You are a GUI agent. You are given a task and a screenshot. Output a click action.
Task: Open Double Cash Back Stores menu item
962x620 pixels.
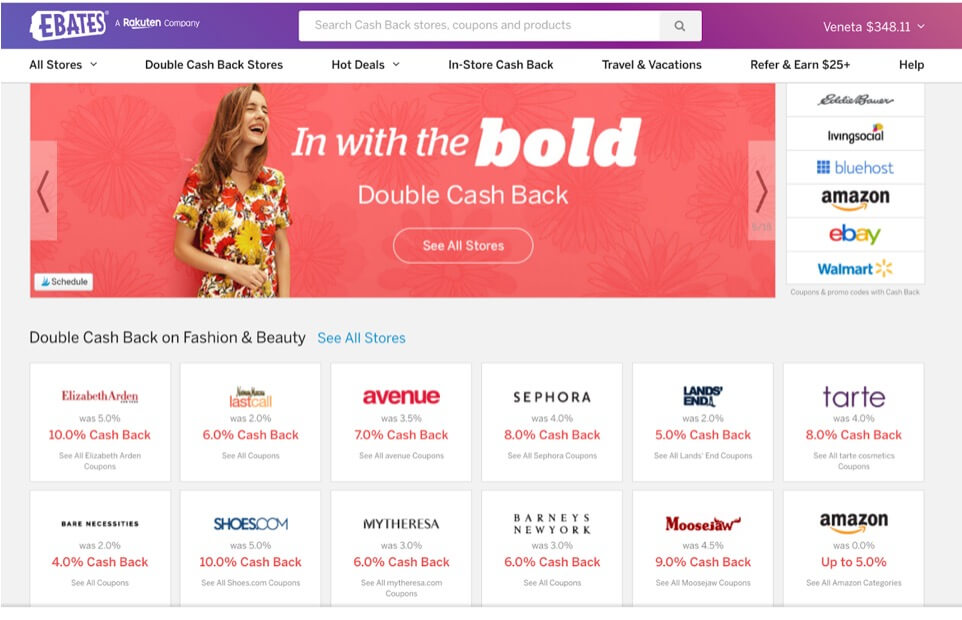[214, 64]
